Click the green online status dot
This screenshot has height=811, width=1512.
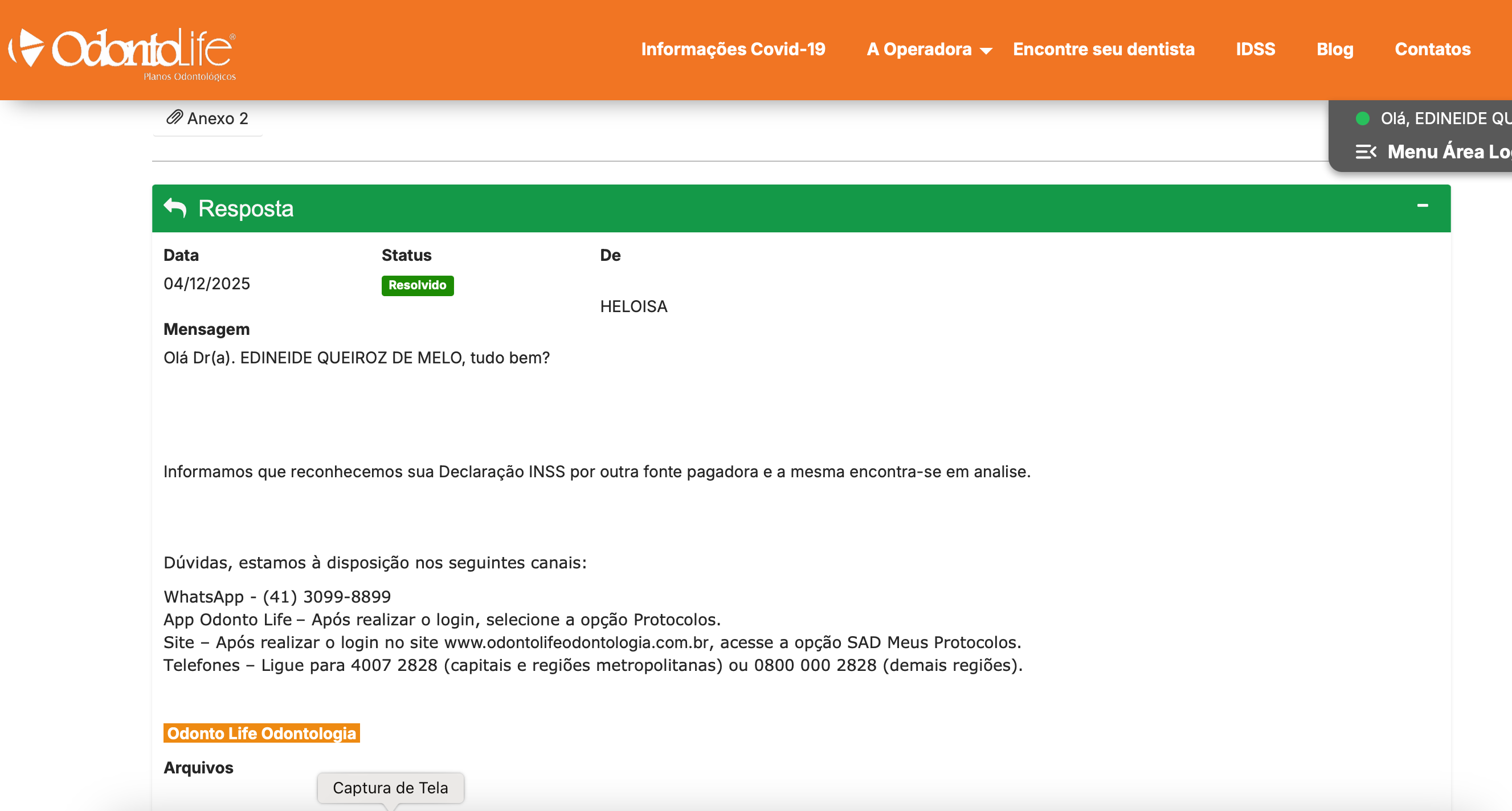coord(1362,118)
